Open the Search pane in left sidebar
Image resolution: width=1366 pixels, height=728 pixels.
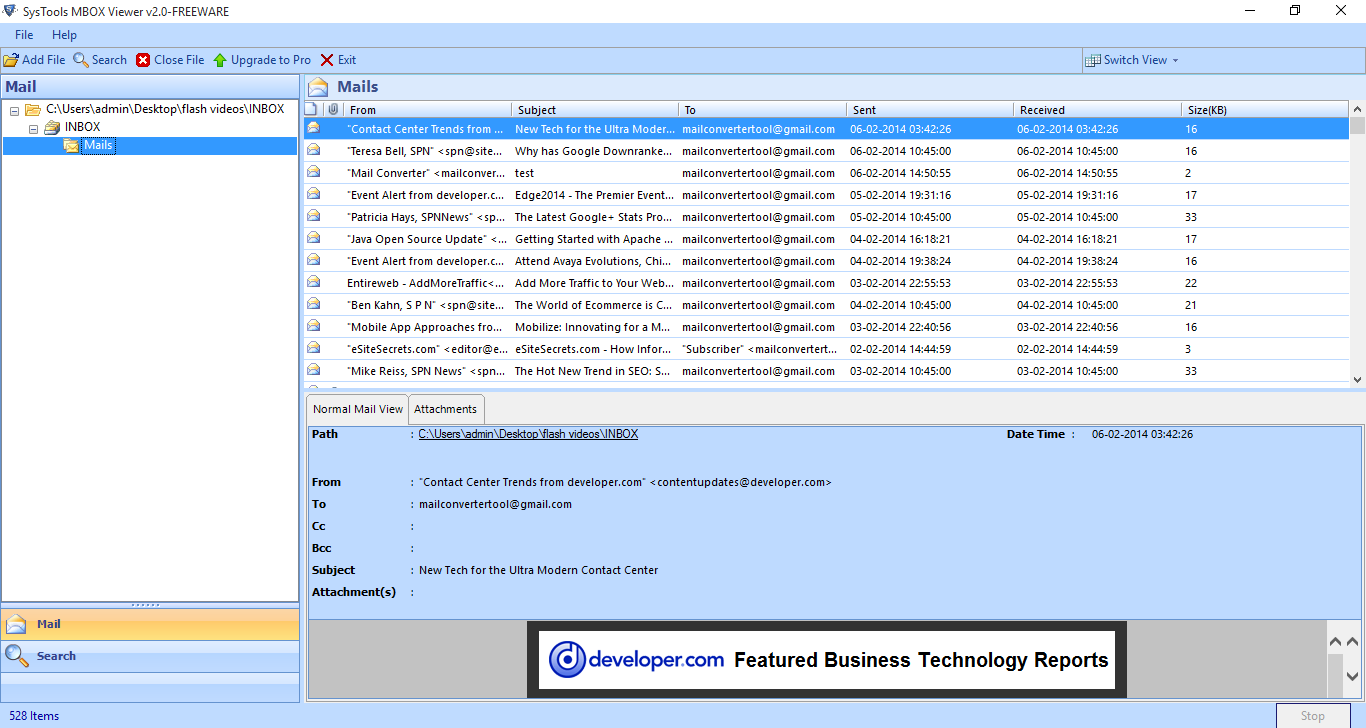[150, 656]
